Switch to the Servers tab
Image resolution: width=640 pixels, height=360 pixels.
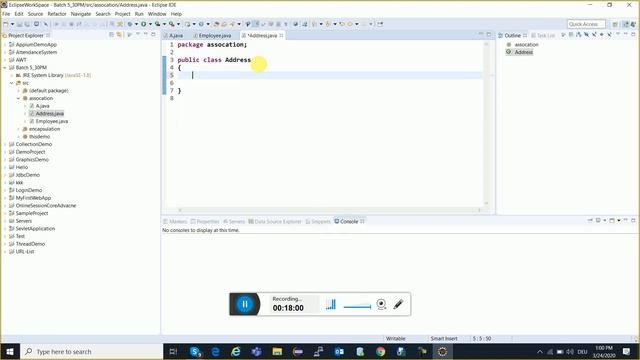[x=234, y=221]
